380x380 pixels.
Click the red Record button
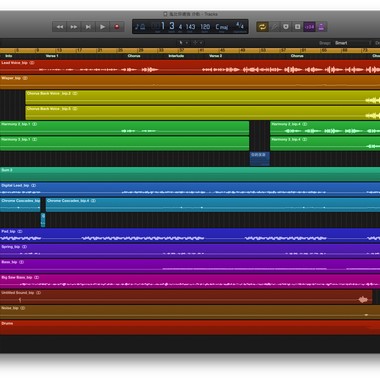[x=117, y=27]
